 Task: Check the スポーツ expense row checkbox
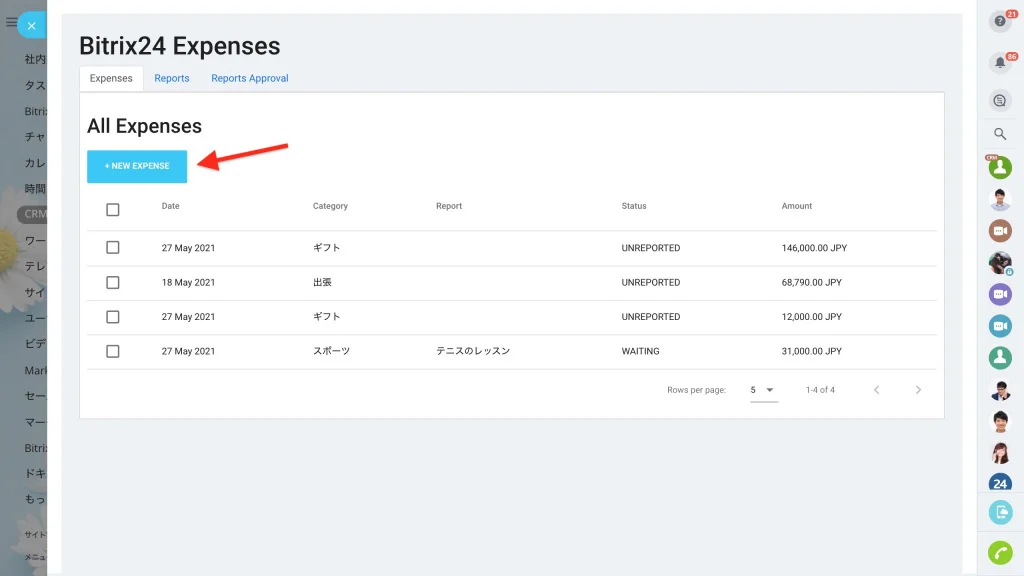pos(113,351)
